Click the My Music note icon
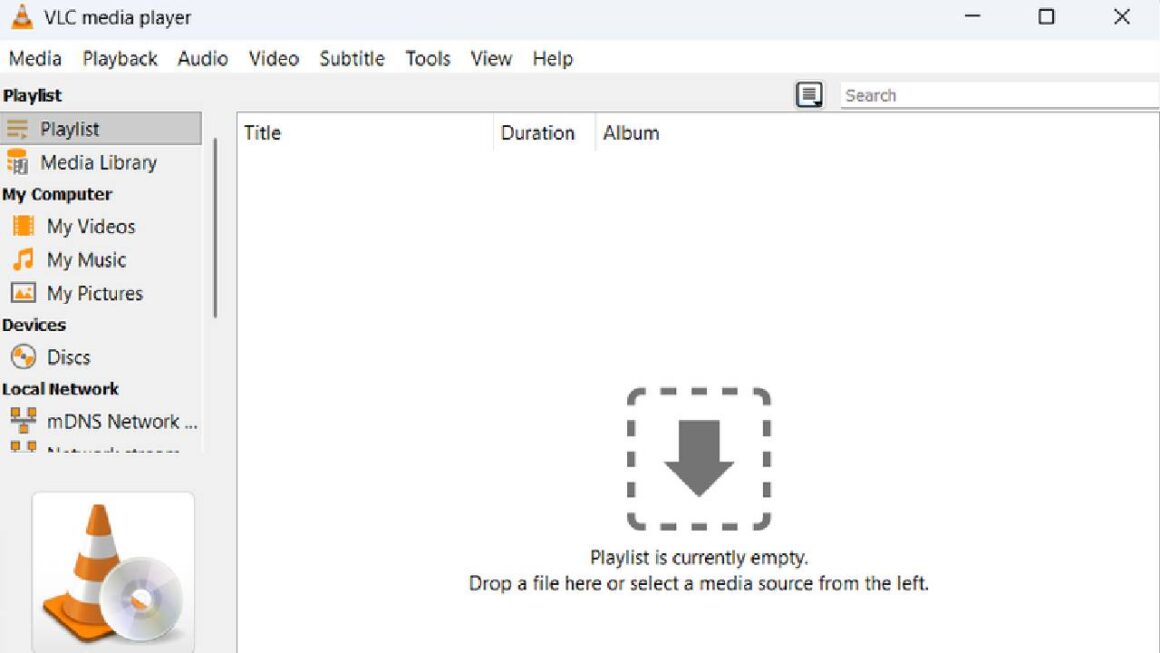The image size is (1160, 653). click(23, 260)
